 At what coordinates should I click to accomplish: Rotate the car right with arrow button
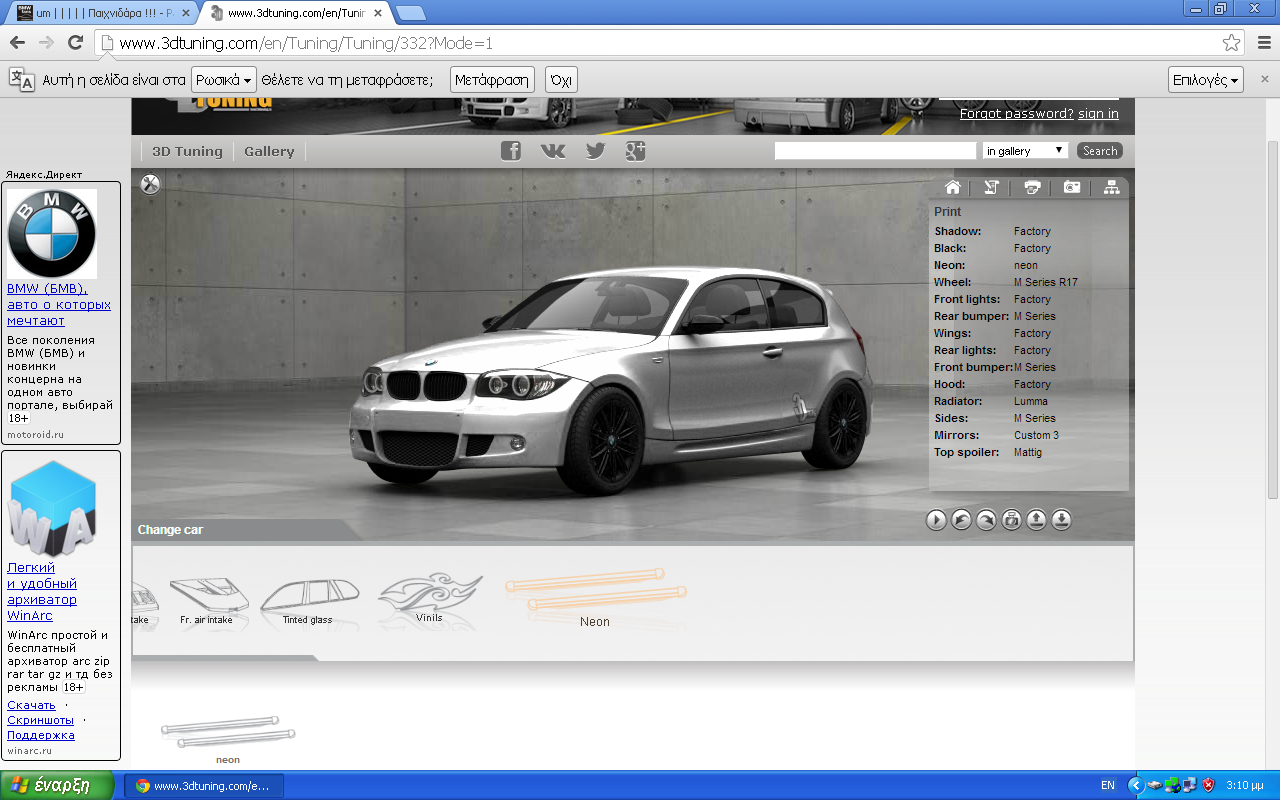(986, 520)
